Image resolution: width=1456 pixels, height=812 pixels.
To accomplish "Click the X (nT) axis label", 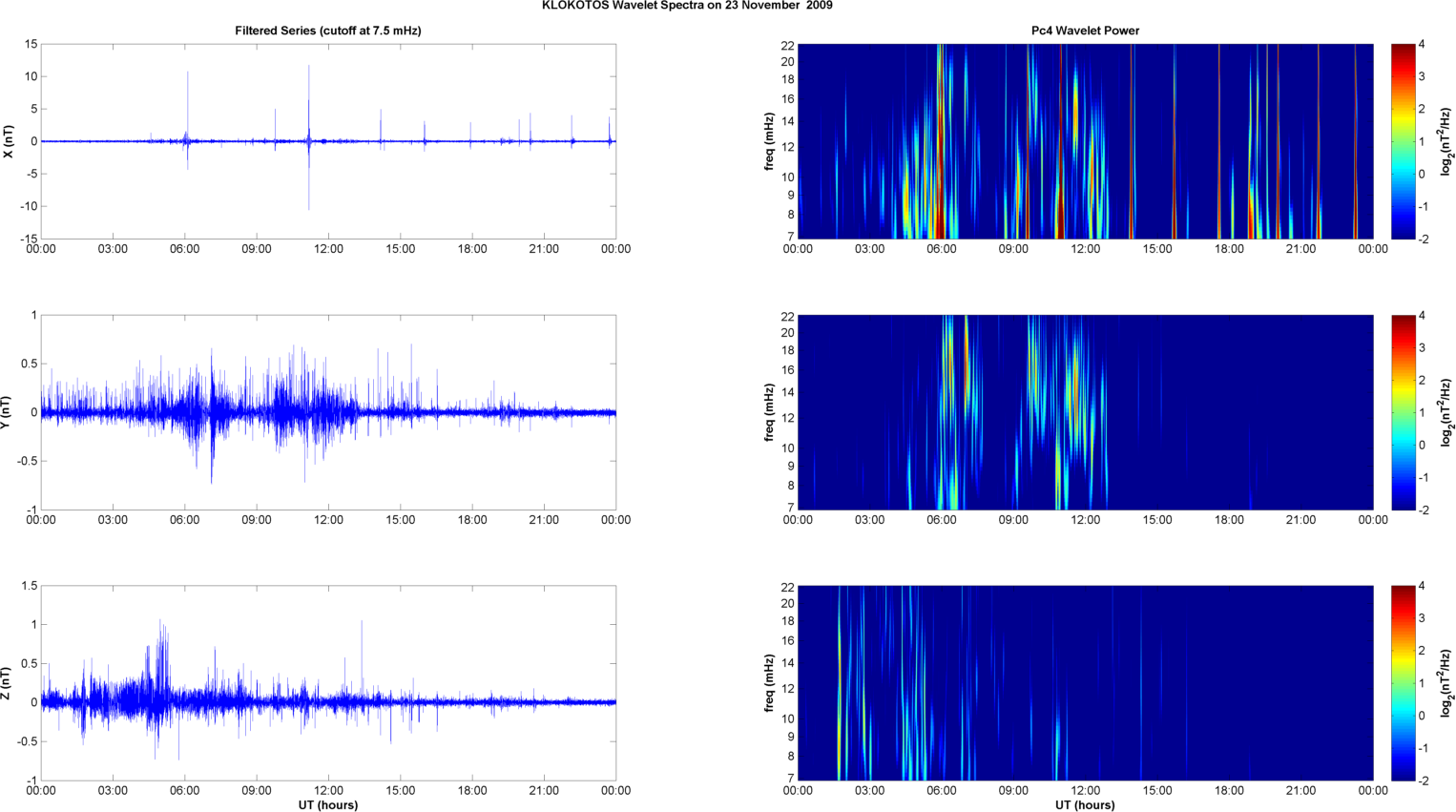I will click(9, 141).
